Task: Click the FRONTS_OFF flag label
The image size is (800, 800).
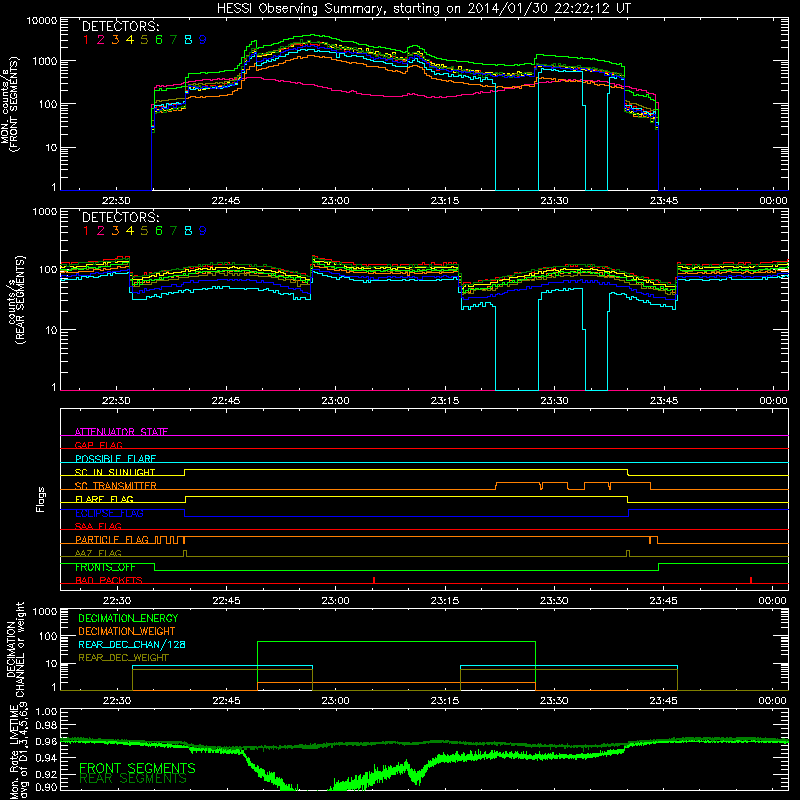Action: [105, 567]
